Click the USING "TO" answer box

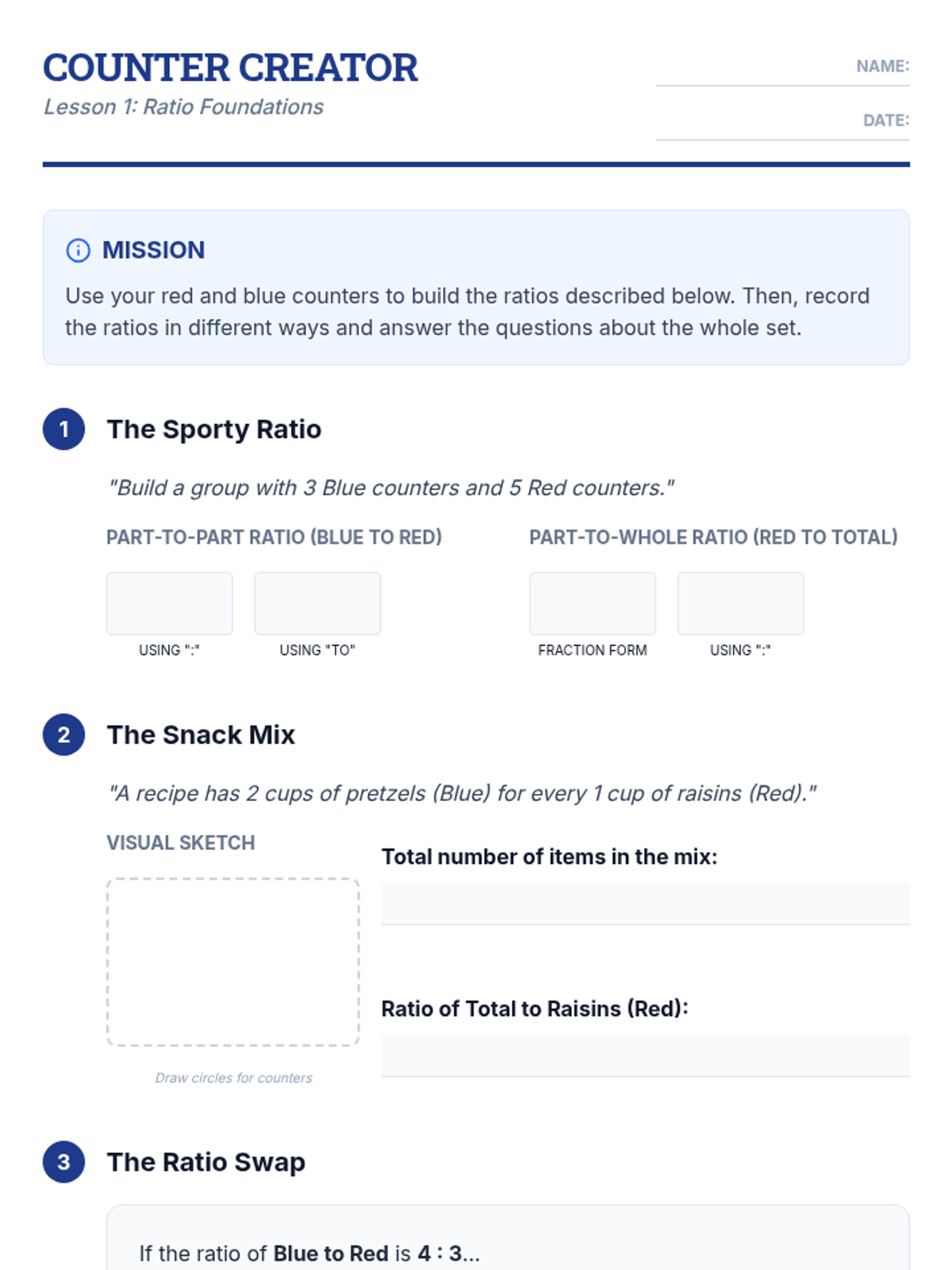pos(317,603)
